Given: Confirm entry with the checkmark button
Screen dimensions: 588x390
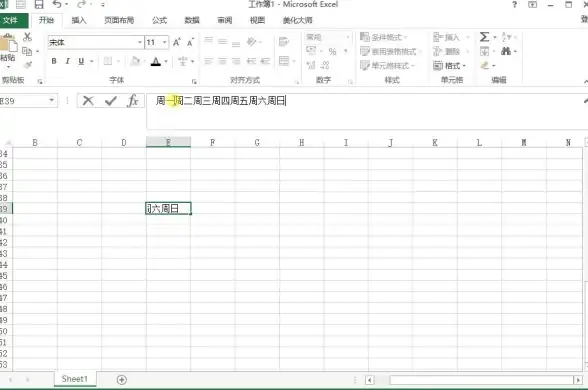Looking at the screenshot, I should tap(111, 100).
